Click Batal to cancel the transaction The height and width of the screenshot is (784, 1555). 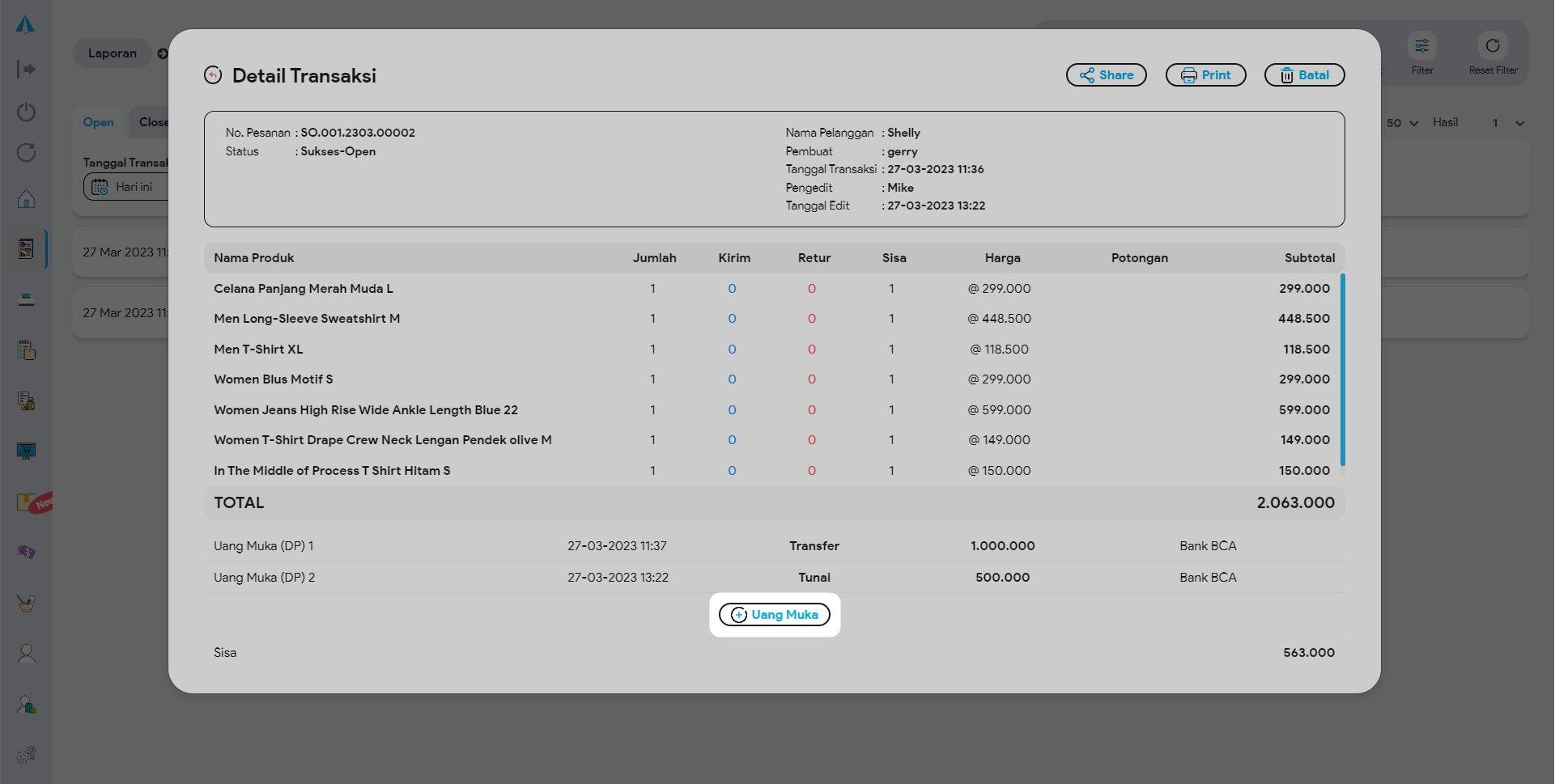click(1304, 75)
